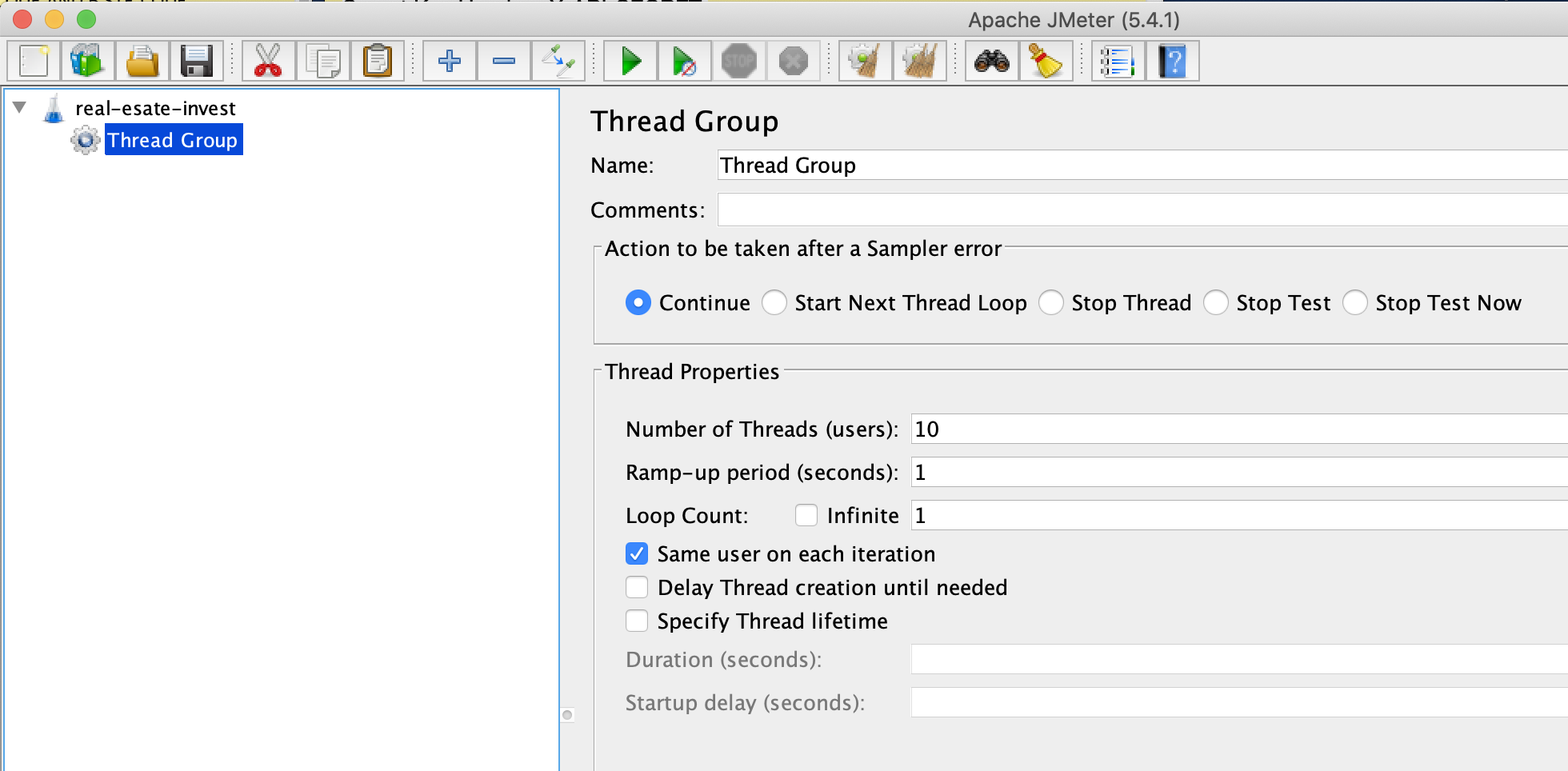Image resolution: width=1568 pixels, height=771 pixels.
Task: Open Search using binoculars icon
Action: [992, 61]
